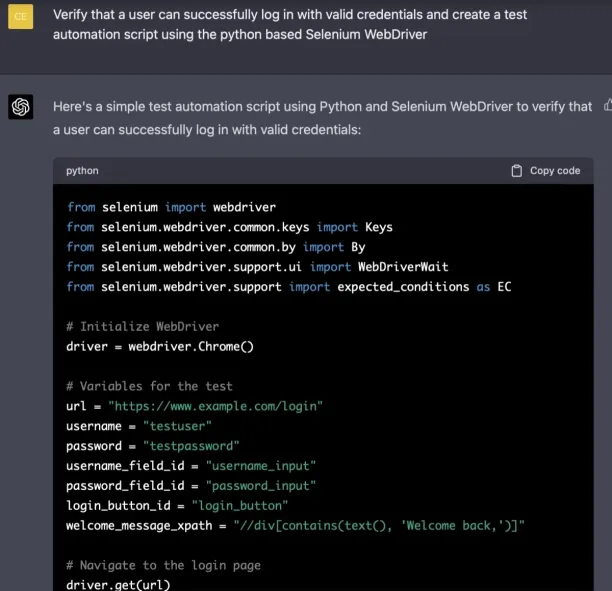Click the Copy code button label
This screenshot has width=612, height=591.
(555, 171)
